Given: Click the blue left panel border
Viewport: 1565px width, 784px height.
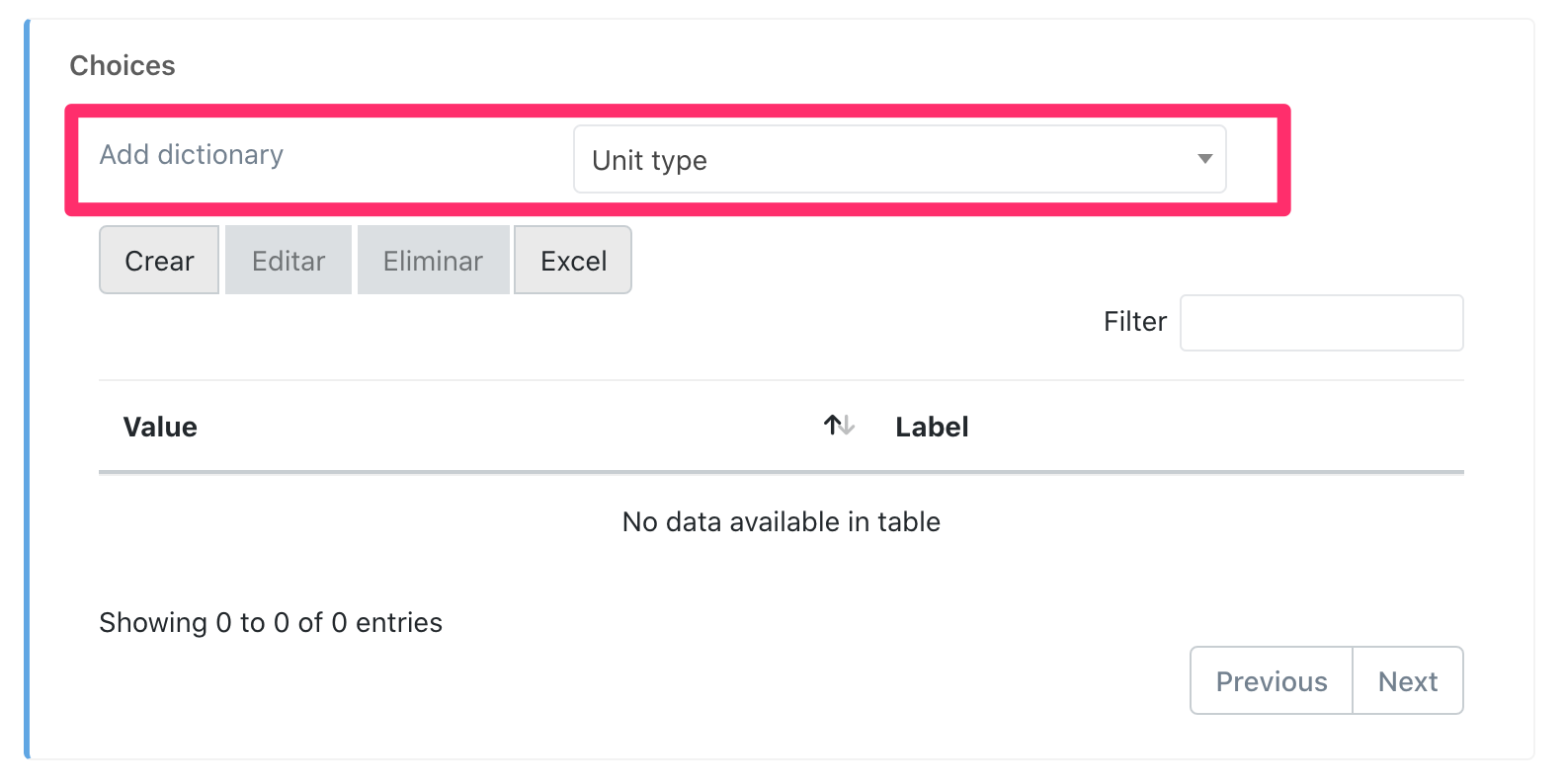Looking at the screenshot, I should (27, 395).
